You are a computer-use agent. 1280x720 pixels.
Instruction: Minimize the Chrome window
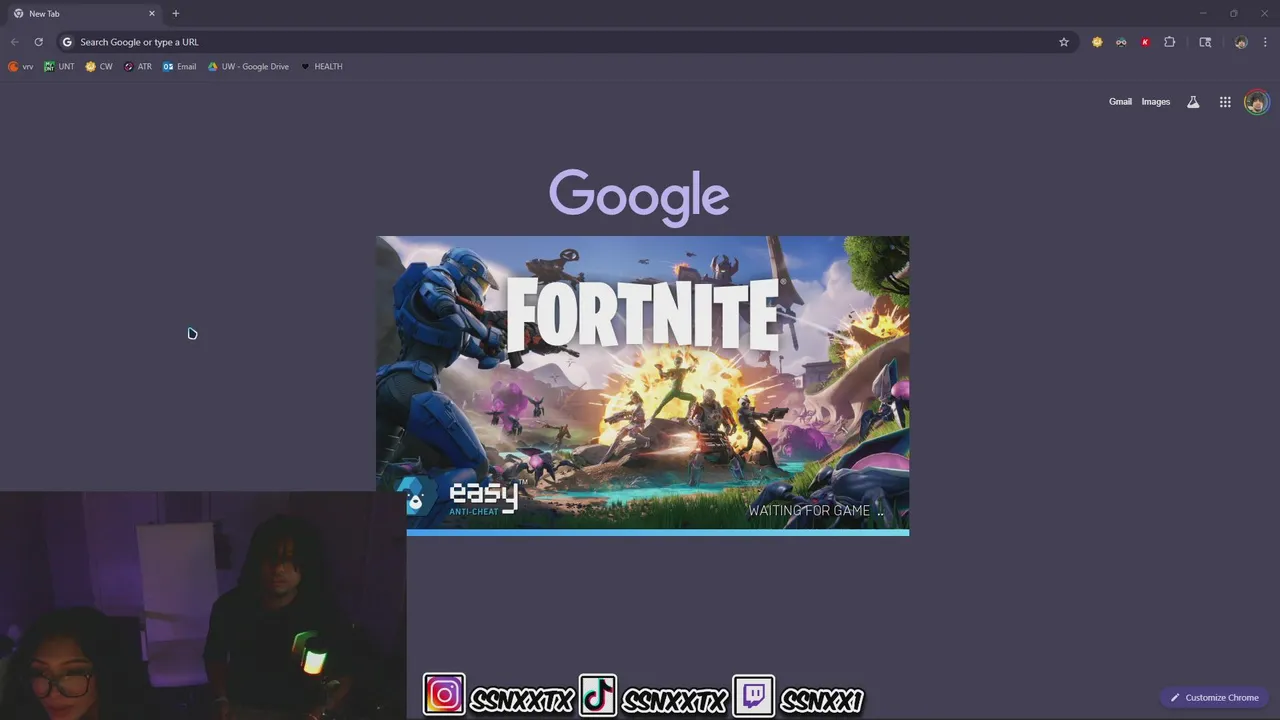point(1203,13)
